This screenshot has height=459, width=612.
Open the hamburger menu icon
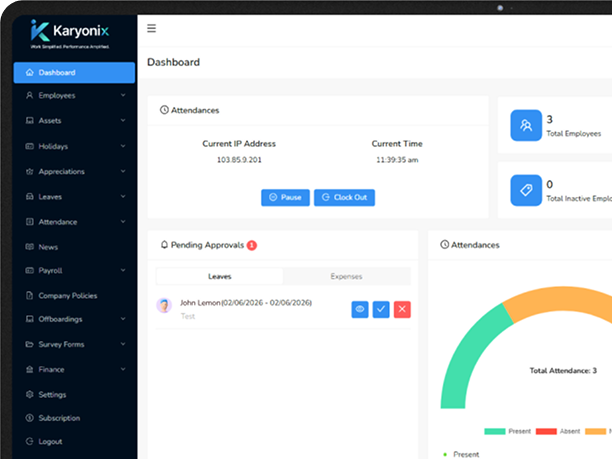151,28
